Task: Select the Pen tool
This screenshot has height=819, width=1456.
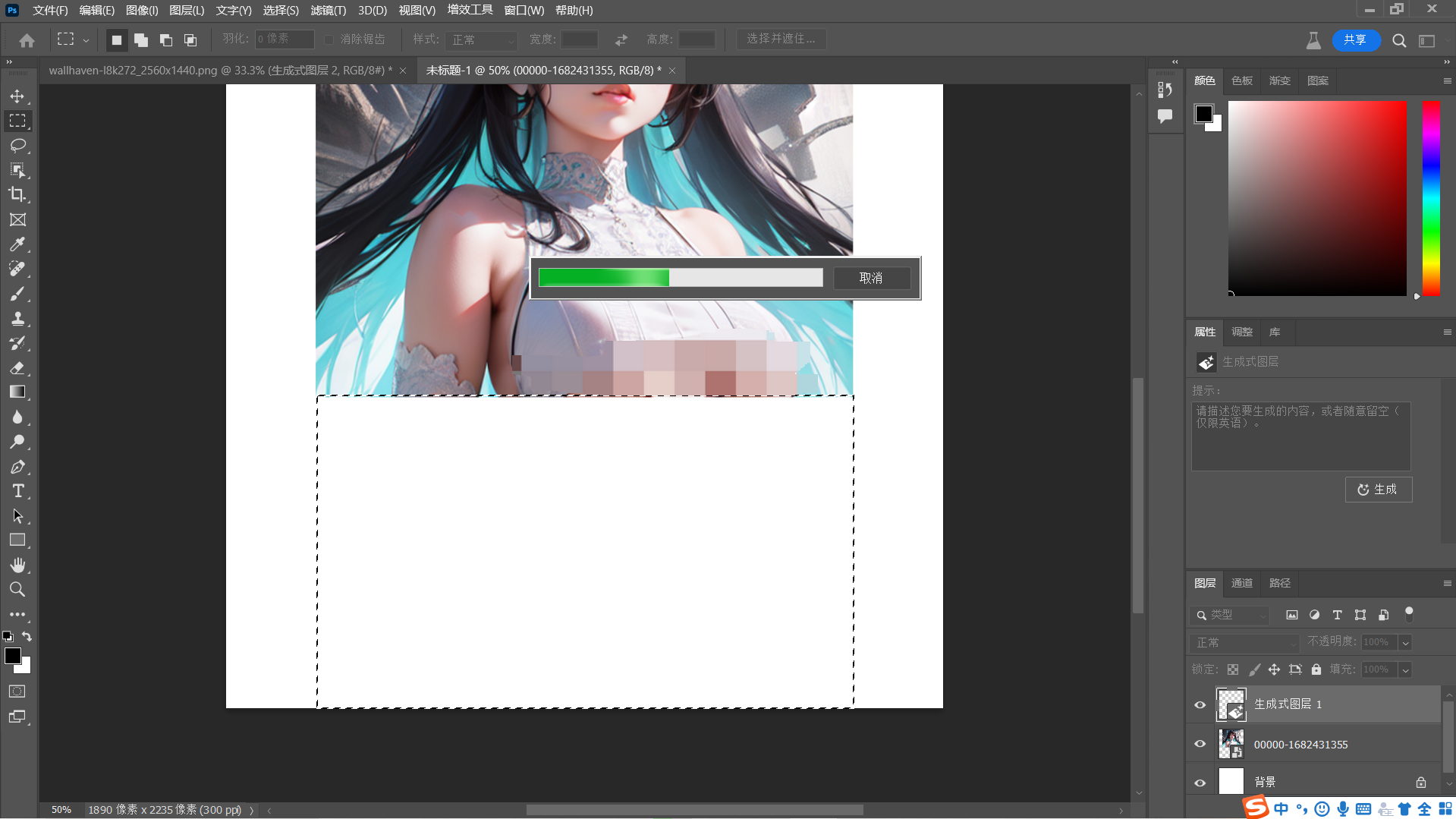Action: pos(17,466)
